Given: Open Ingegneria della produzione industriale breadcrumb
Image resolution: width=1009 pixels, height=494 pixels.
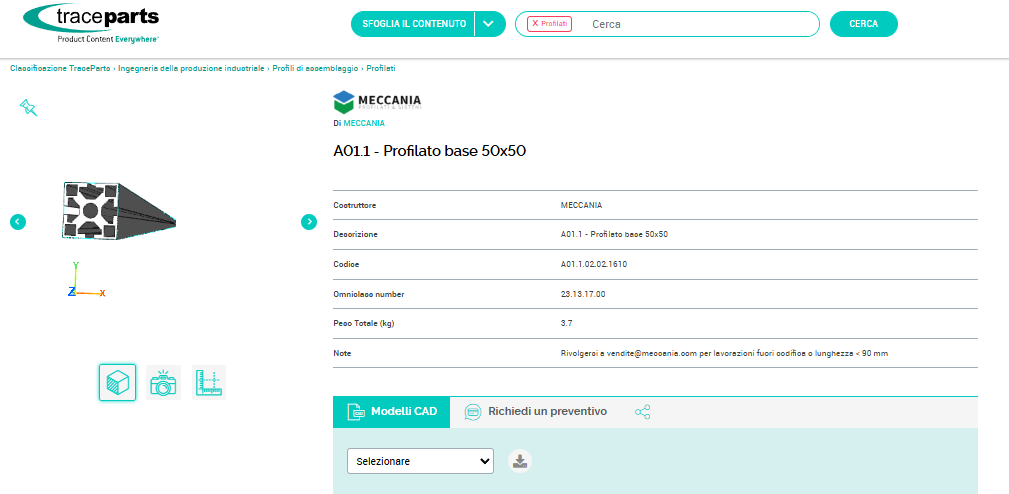Looking at the screenshot, I should coord(191,68).
